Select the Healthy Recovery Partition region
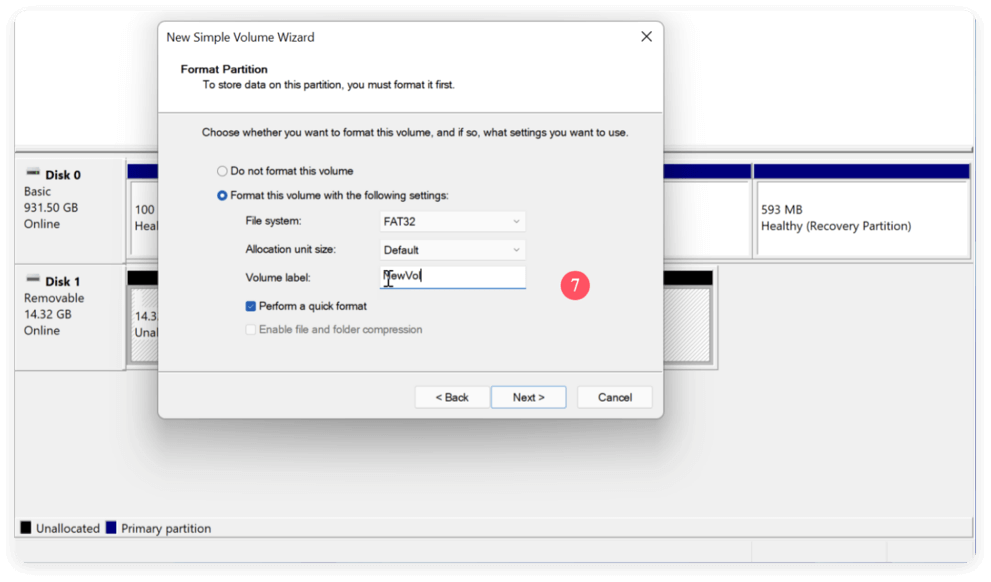This screenshot has height=582, width=991. tap(861, 217)
